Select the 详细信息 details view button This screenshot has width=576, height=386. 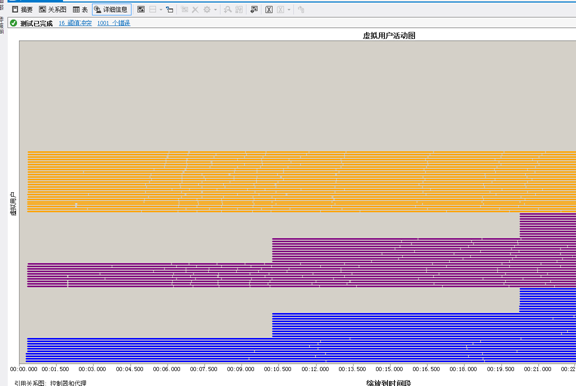[x=111, y=10]
